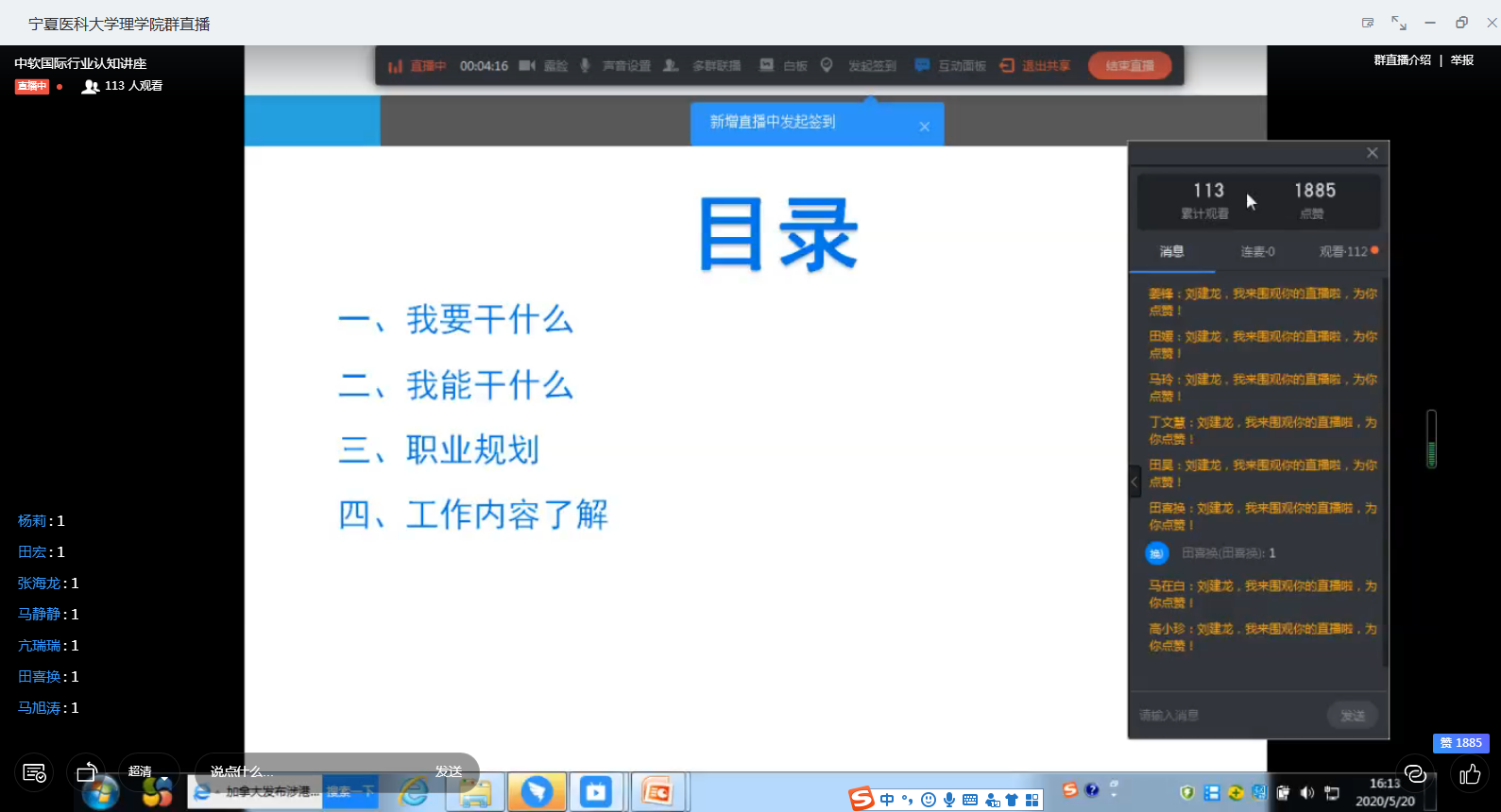The width and height of the screenshot is (1501, 812).
Task: Click the rotate screen icon
Action: [x=87, y=772]
